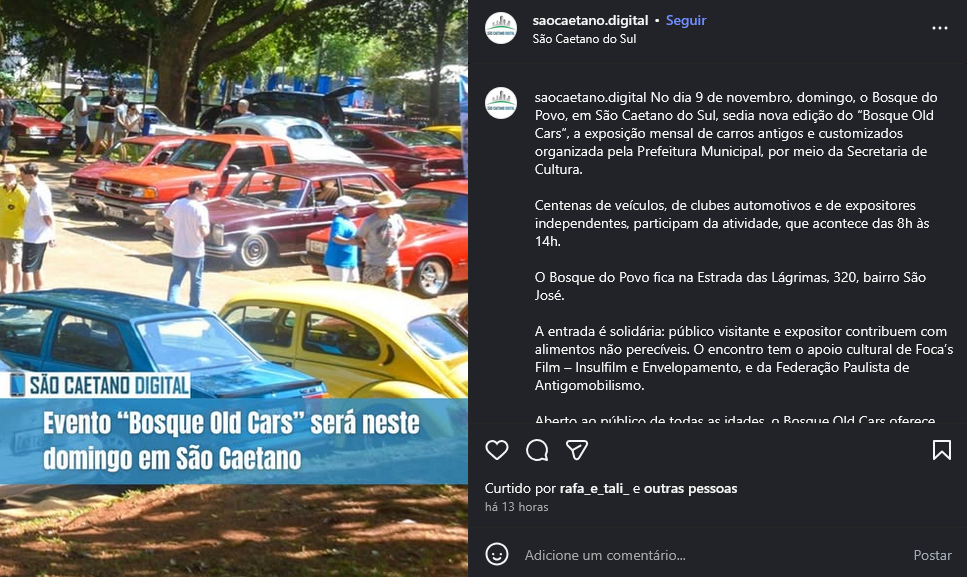Viewport: 967px width, 577px height.
Task: Share the post using the paper plane icon
Action: coord(577,450)
